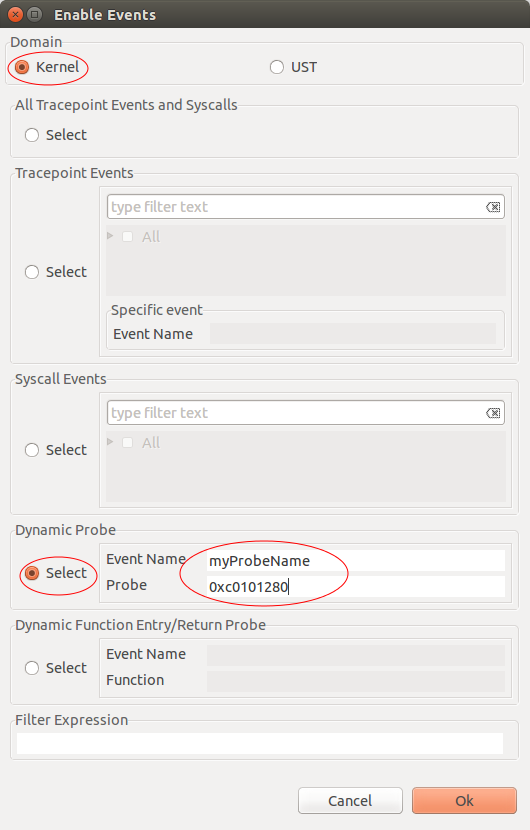Click the Probe address field containing 0xc0101280
This screenshot has height=830, width=530.
click(x=355, y=587)
